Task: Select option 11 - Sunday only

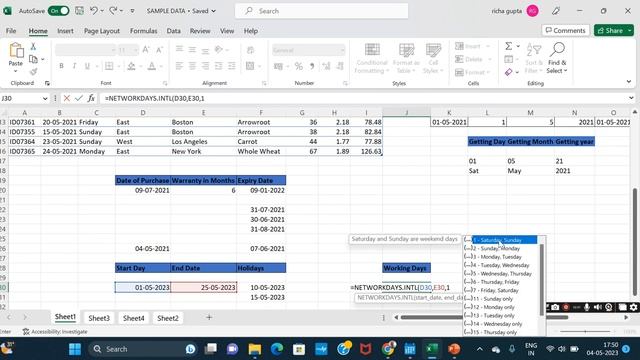Action: click(x=500, y=299)
